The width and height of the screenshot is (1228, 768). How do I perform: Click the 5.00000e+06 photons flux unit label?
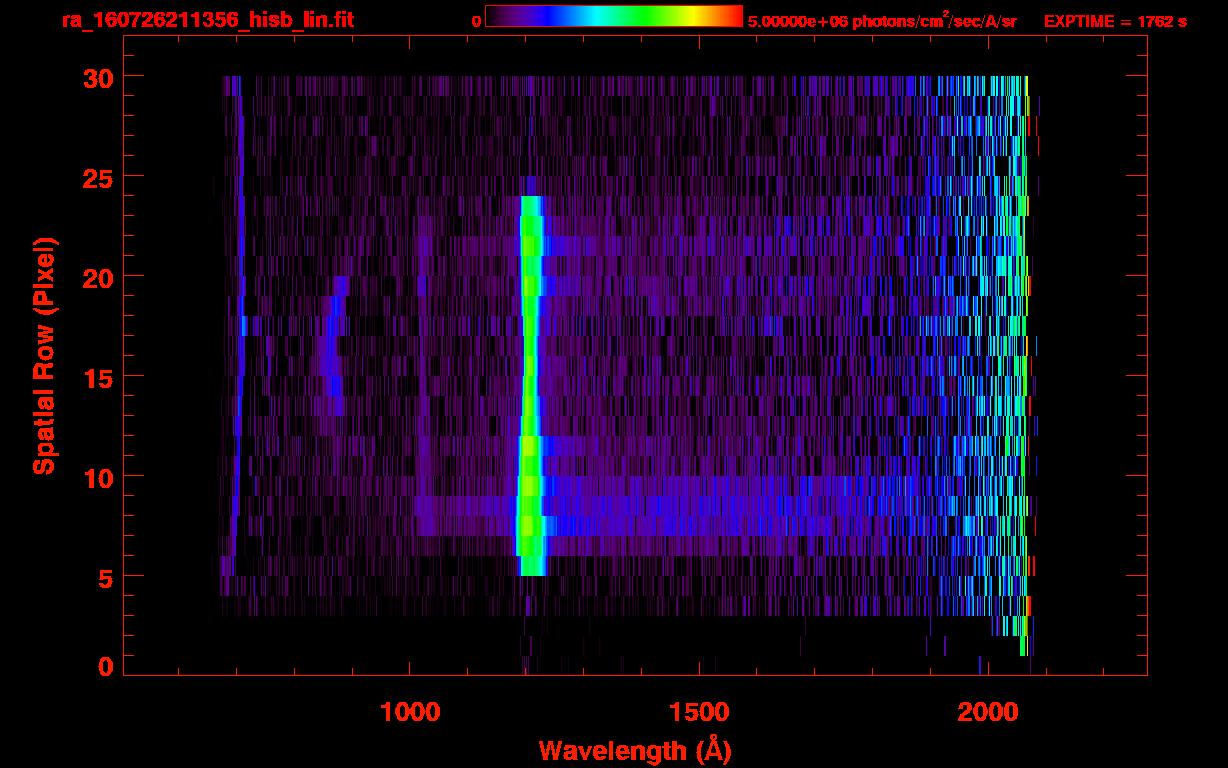click(x=881, y=21)
